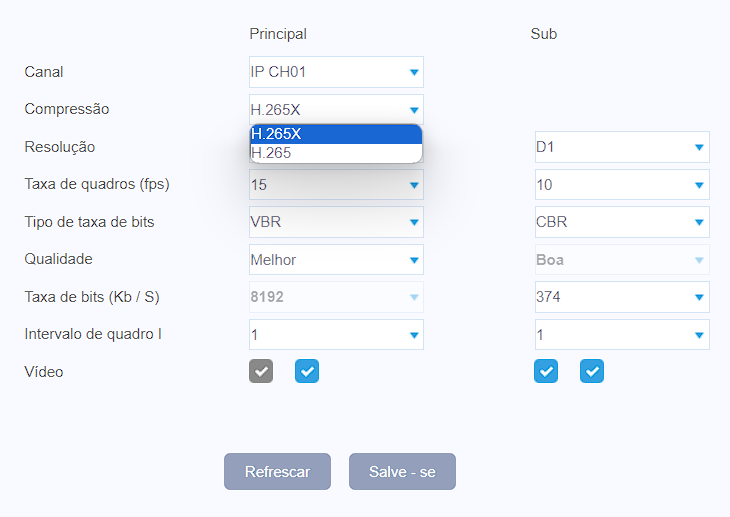Open Principal bit rate type VBR dropdown
This screenshot has width=730, height=517.
[x=336, y=222]
